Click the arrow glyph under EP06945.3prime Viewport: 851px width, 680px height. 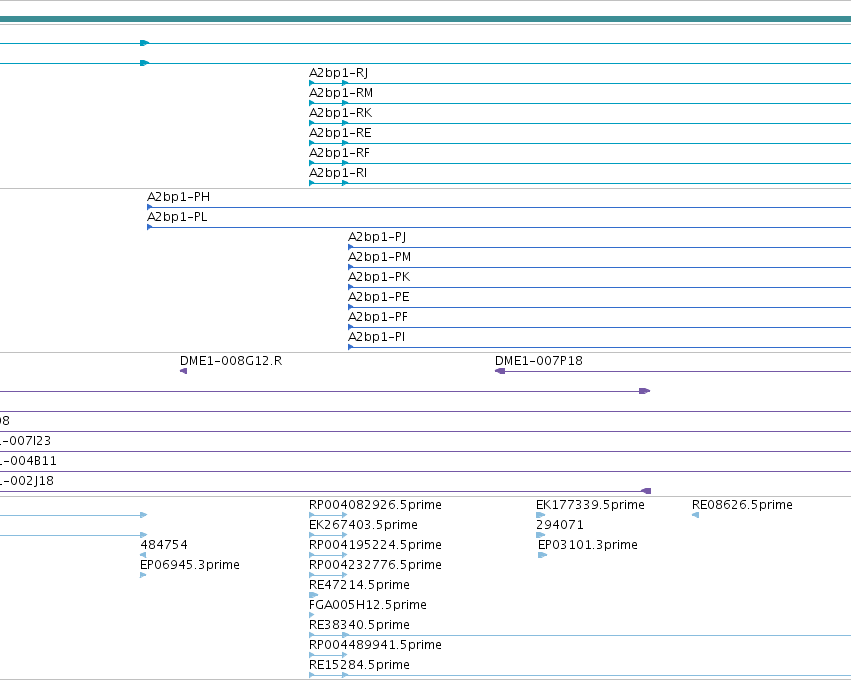coord(143,576)
